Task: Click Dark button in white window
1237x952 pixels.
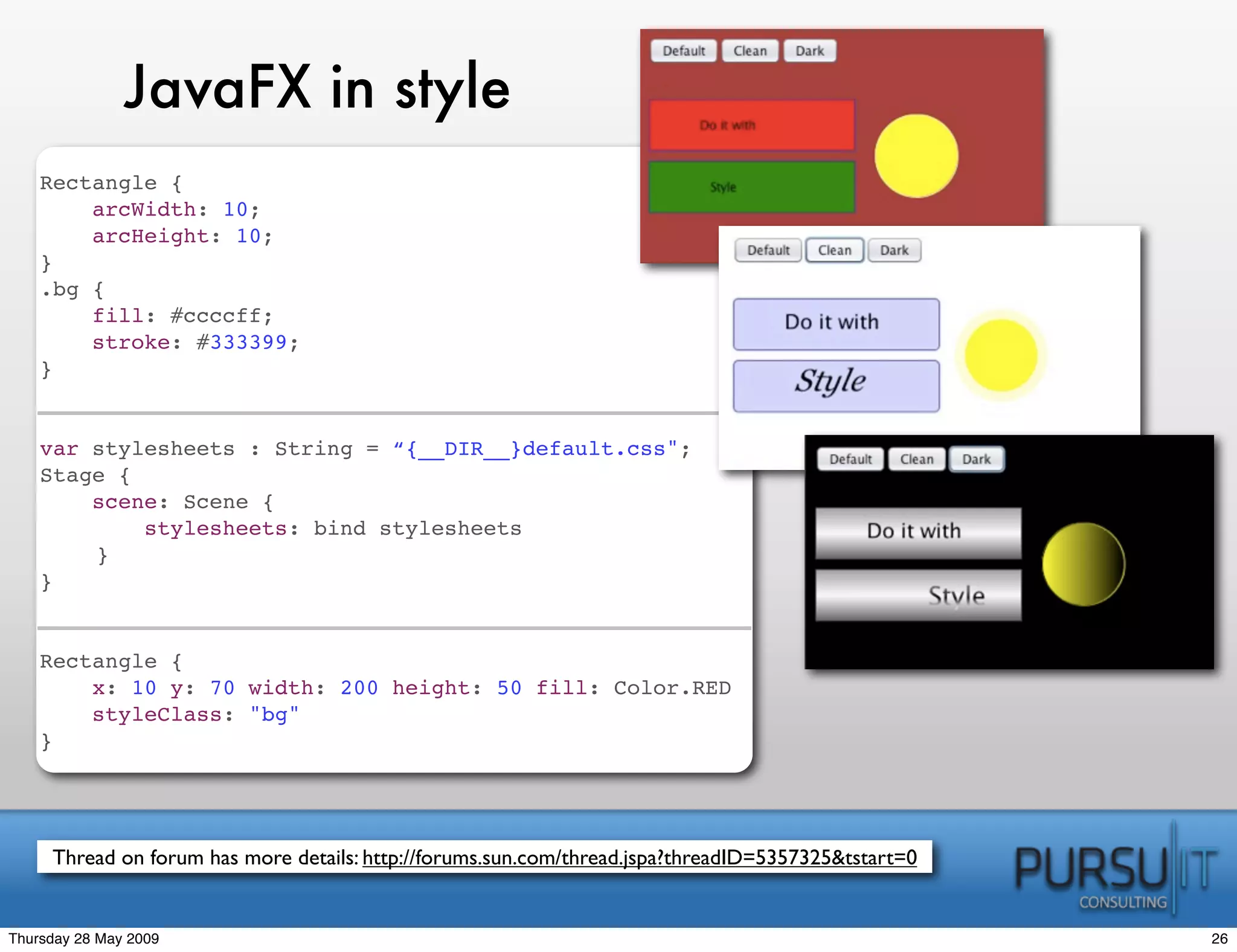Action: click(894, 250)
